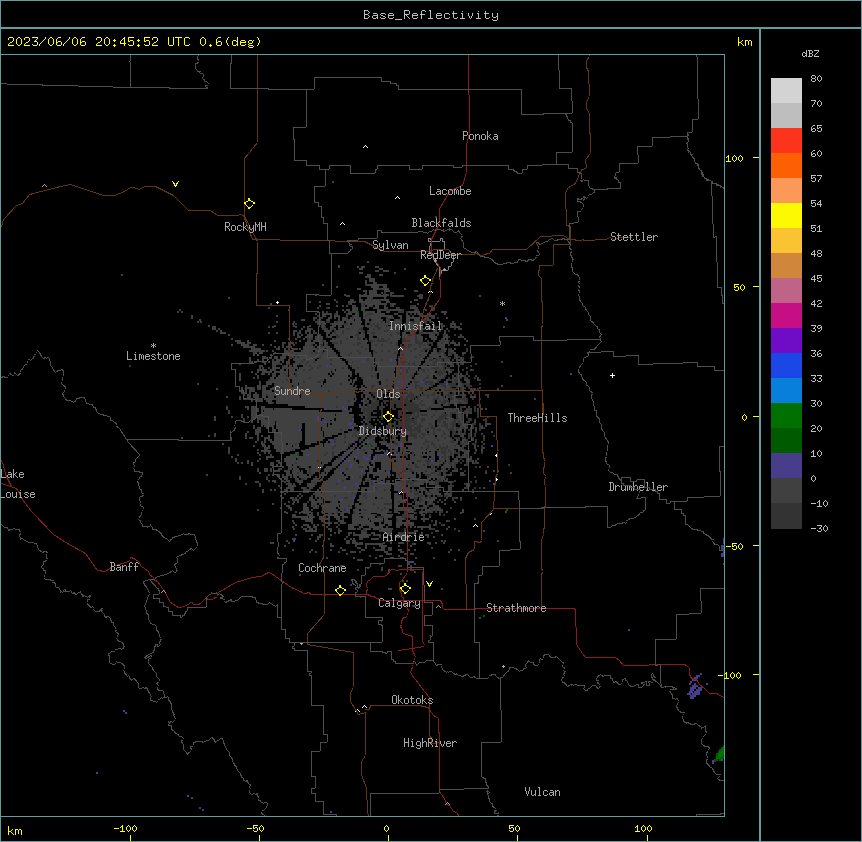
Task: Click the purple echo cluster near southeast map edge
Action: [695, 686]
